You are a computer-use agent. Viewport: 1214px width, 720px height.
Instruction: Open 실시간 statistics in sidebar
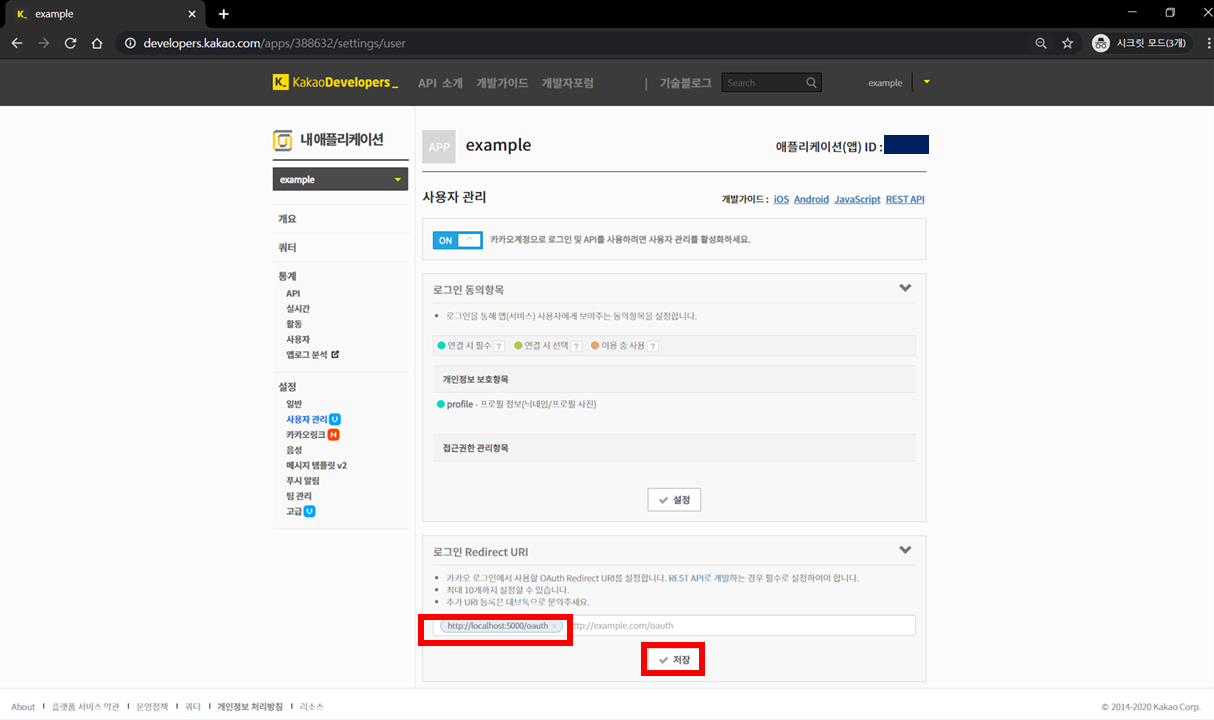[298, 309]
